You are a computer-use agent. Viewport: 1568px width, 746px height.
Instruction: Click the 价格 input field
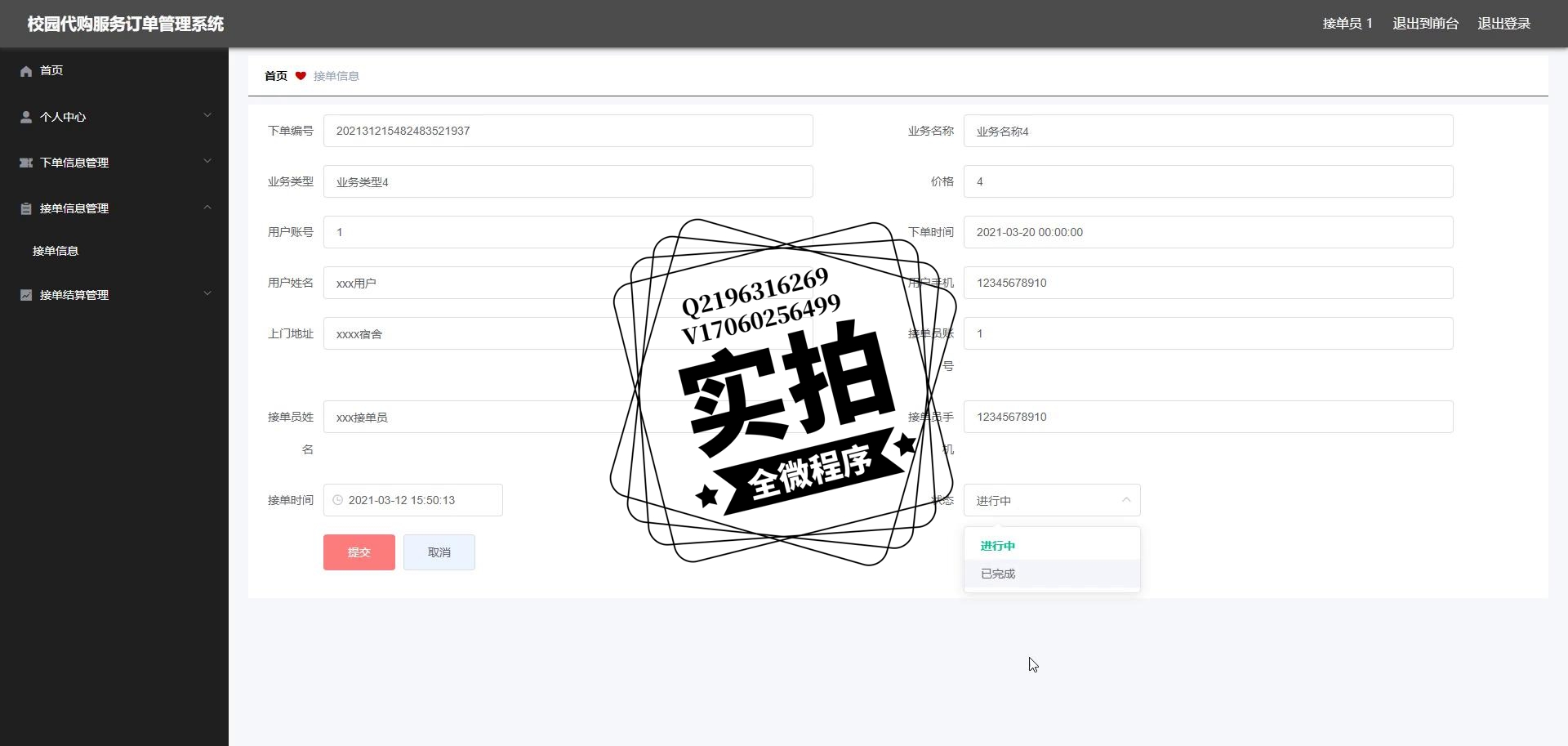click(x=1209, y=181)
